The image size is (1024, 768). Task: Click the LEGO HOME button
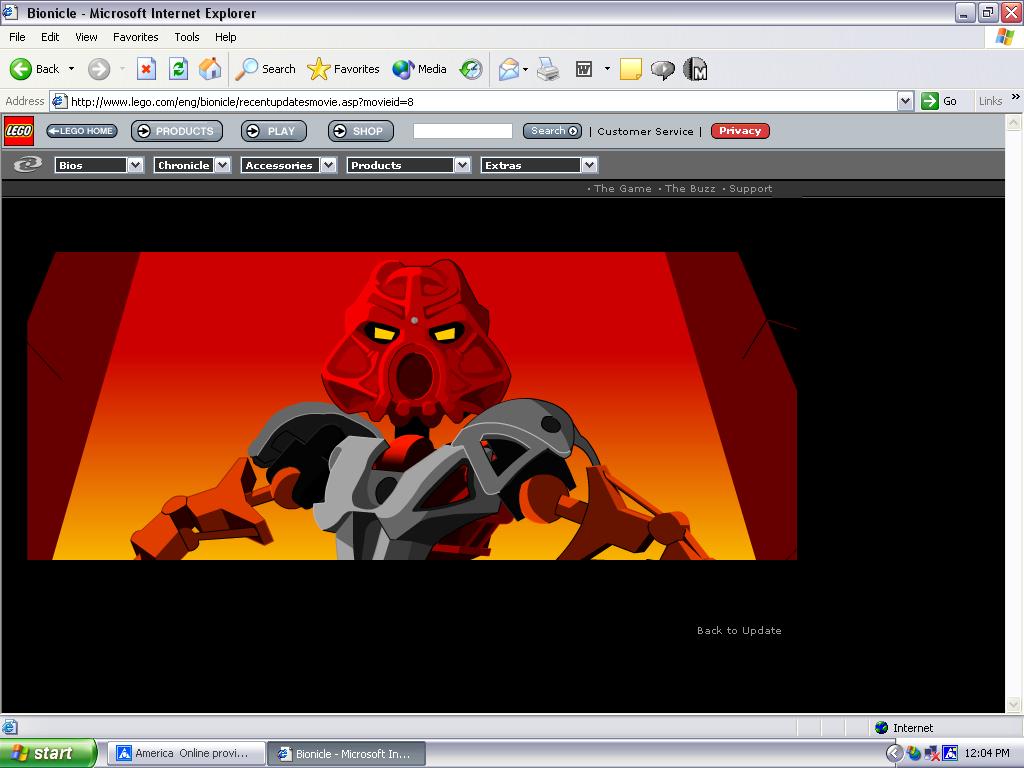pos(82,131)
